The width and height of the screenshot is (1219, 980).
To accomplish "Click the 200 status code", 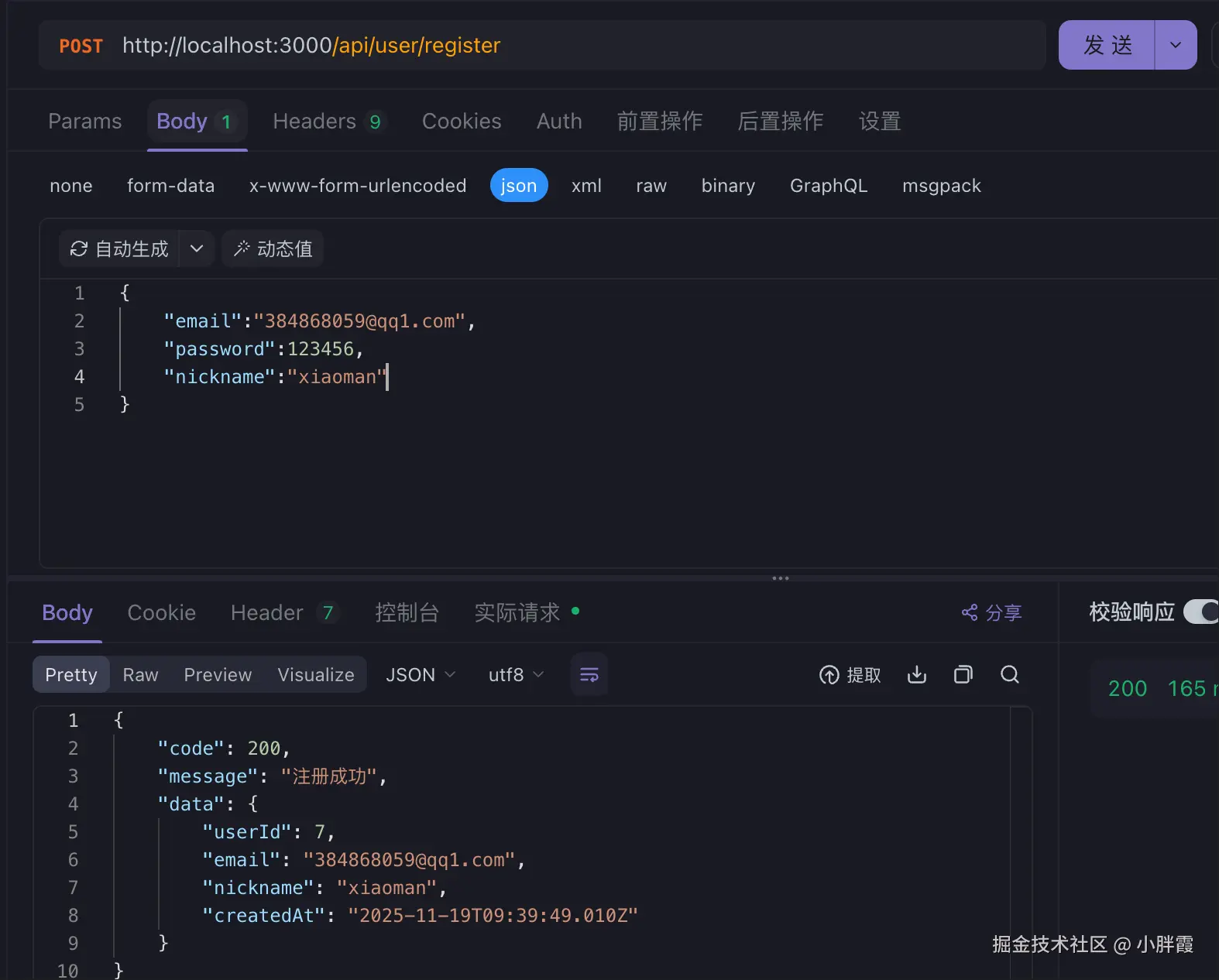I will (x=1128, y=688).
